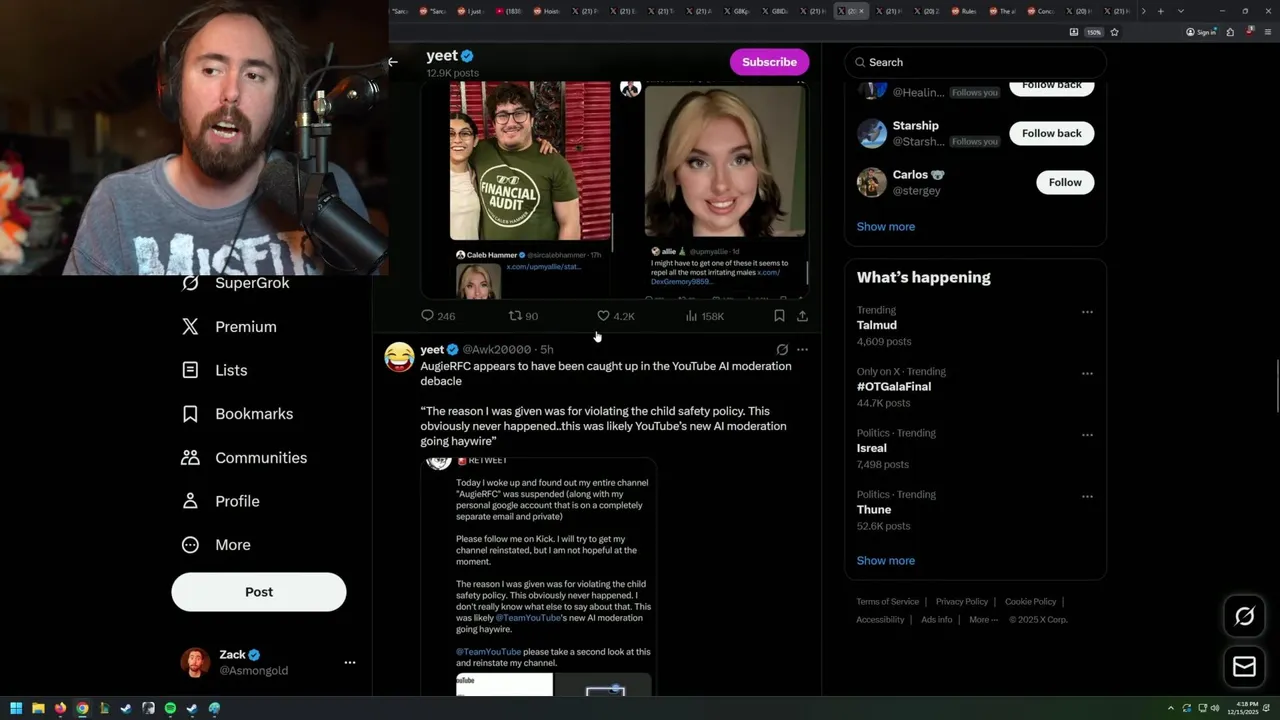Open the Privacy Policy footer link
1280x720 pixels.
(962, 602)
